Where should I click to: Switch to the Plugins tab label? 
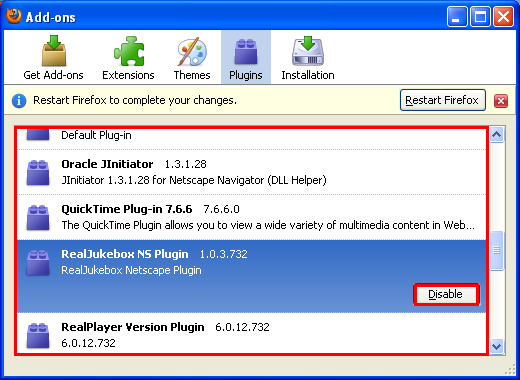coord(246,75)
